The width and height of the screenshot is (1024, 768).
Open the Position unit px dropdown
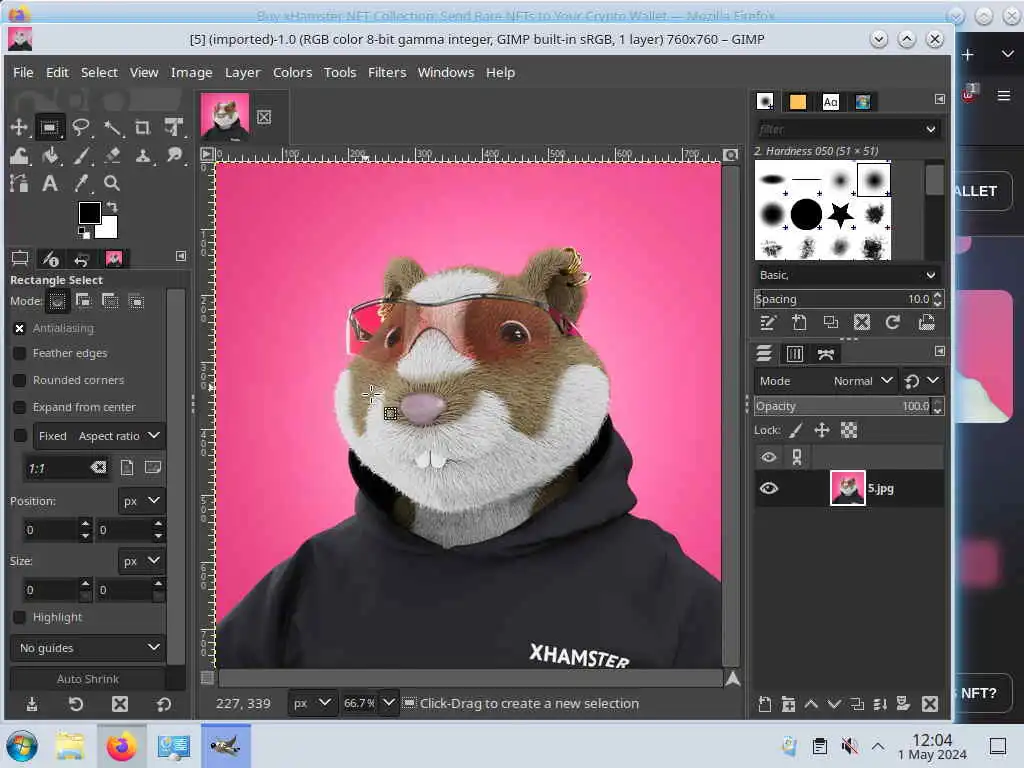pos(141,501)
